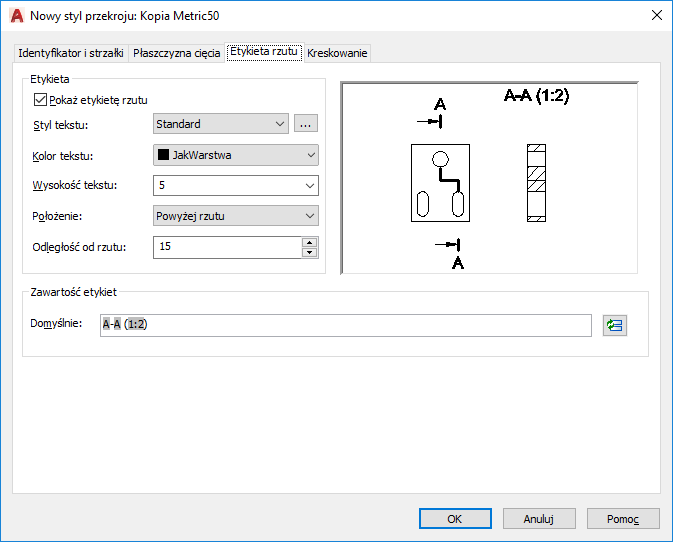Decrease Odległość od rzutu spinner value

click(x=309, y=252)
